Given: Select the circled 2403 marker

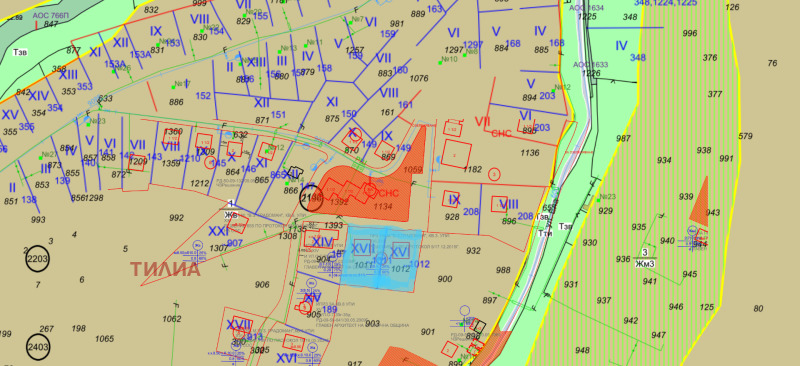Looking at the screenshot, I should click(38, 347).
